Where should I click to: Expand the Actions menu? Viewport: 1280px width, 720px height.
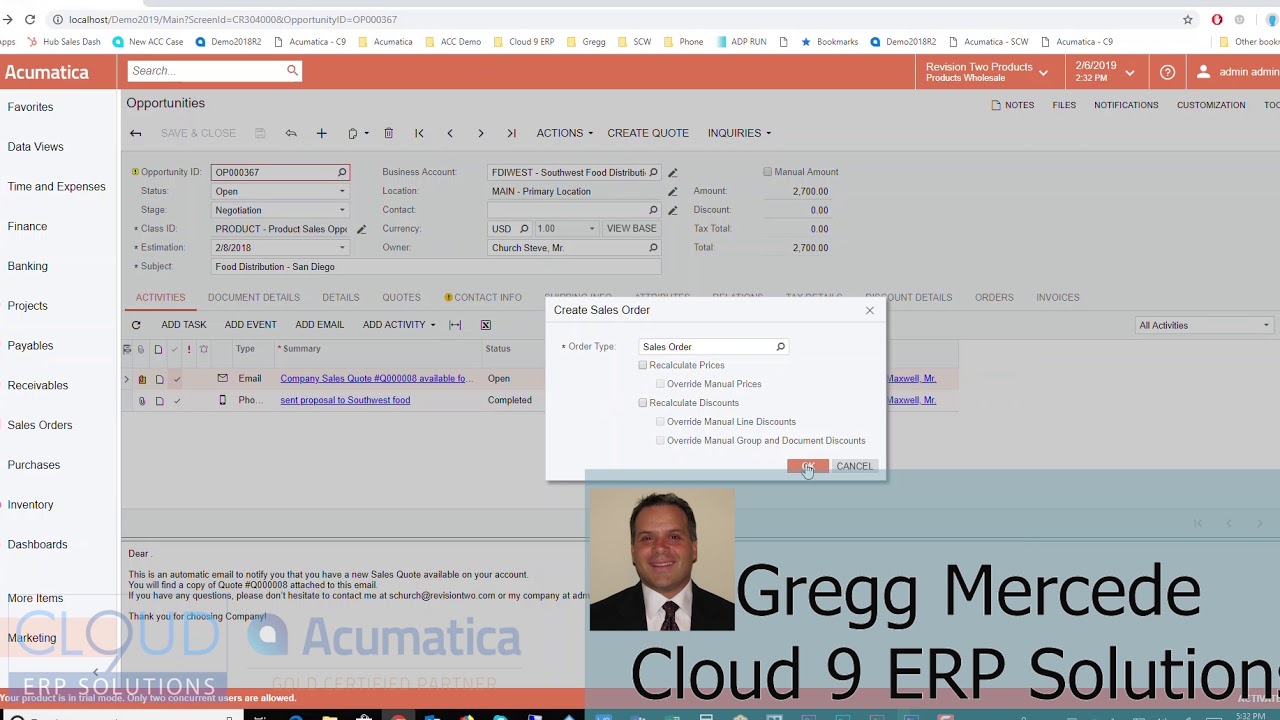564,133
